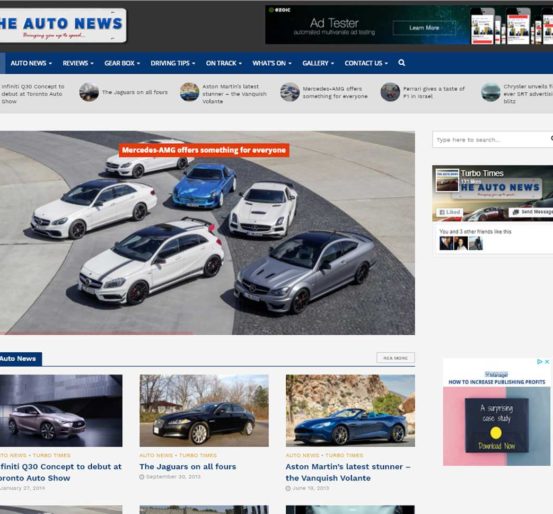Click the 'Type here to search' field

pyautogui.click(x=492, y=140)
